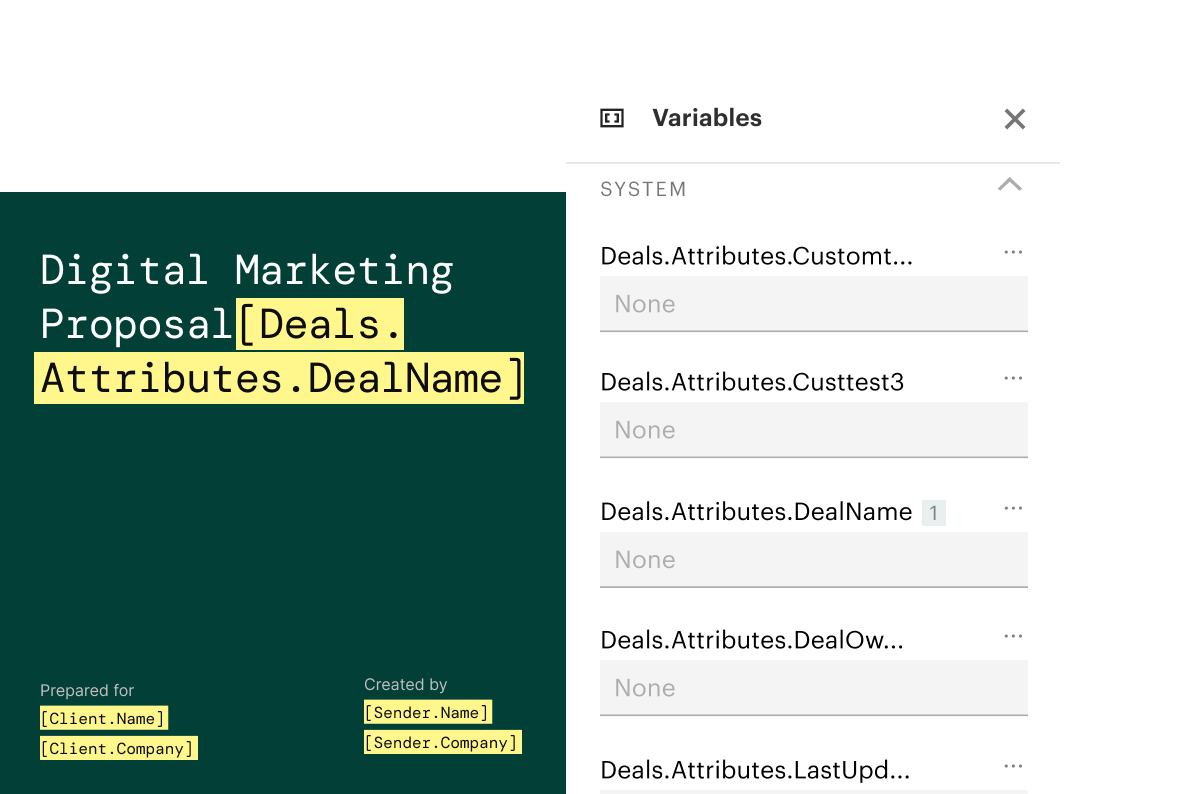Open options menu for Deals.Attributes.DealOw...
This screenshot has height=794, width=1180.
coord(1013,636)
